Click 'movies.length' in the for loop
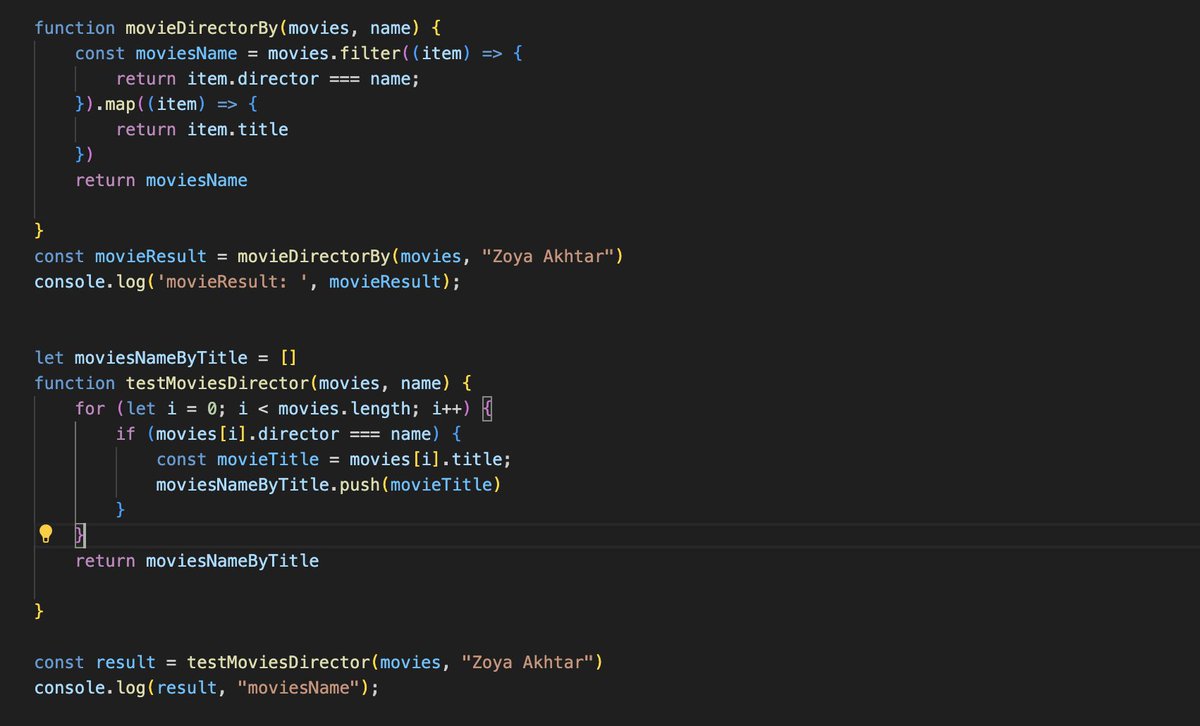Image resolution: width=1200 pixels, height=726 pixels. (344, 409)
